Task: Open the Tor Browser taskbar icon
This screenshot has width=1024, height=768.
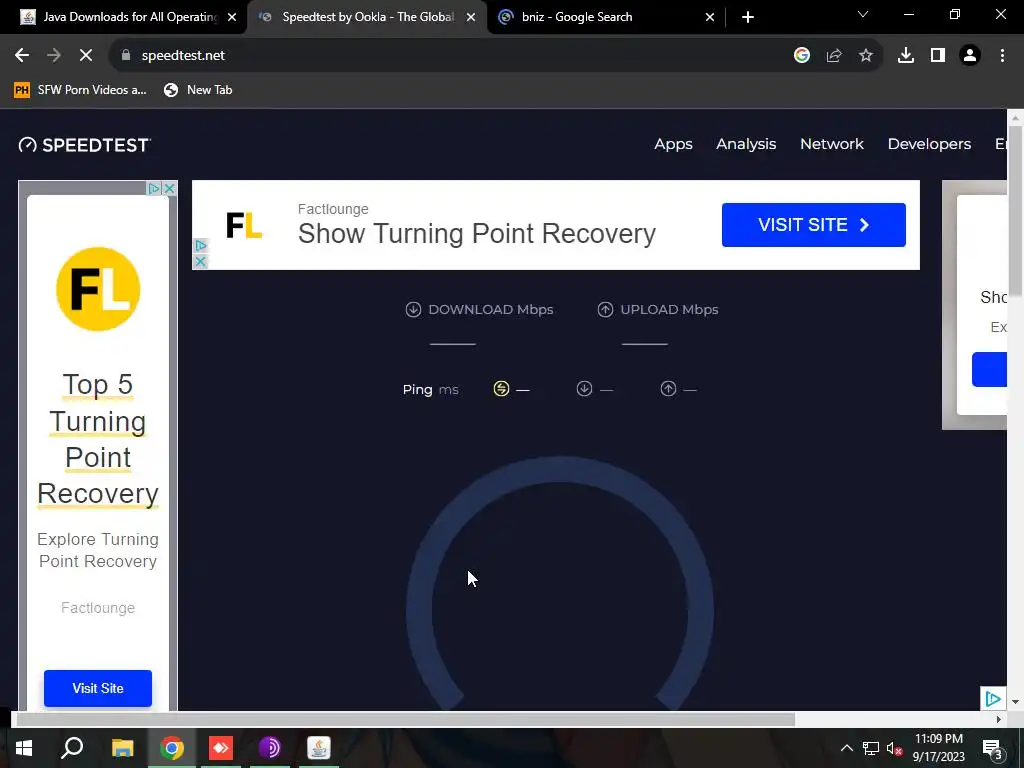Action: coord(270,748)
